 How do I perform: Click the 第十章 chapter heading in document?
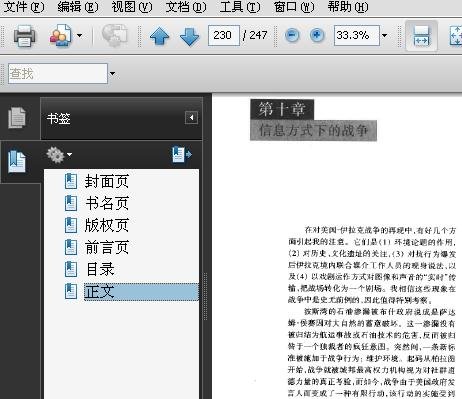pos(282,109)
